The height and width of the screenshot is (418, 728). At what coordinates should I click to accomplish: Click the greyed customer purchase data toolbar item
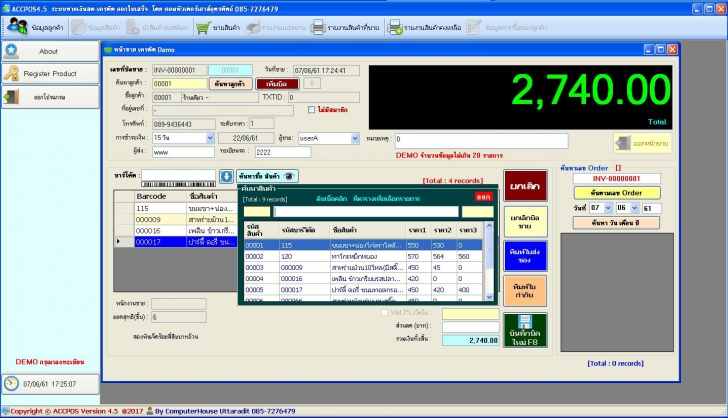(507, 27)
